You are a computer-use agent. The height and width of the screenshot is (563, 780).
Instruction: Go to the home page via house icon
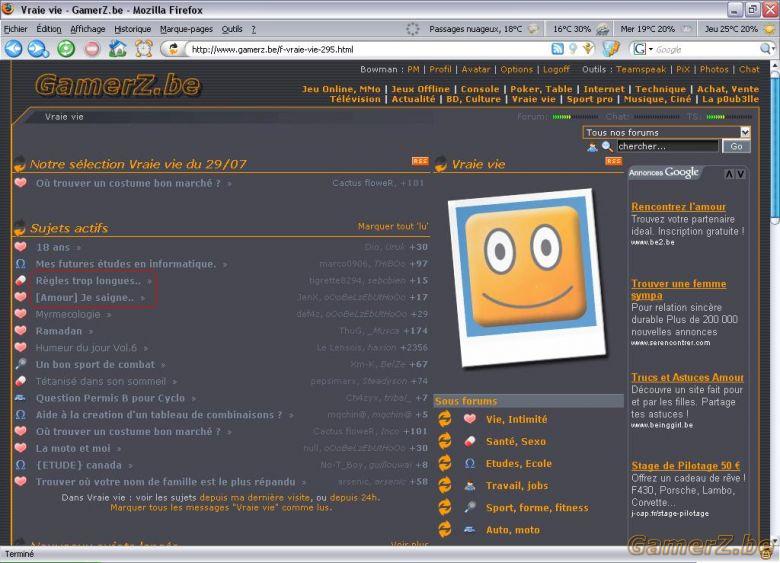pos(118,49)
